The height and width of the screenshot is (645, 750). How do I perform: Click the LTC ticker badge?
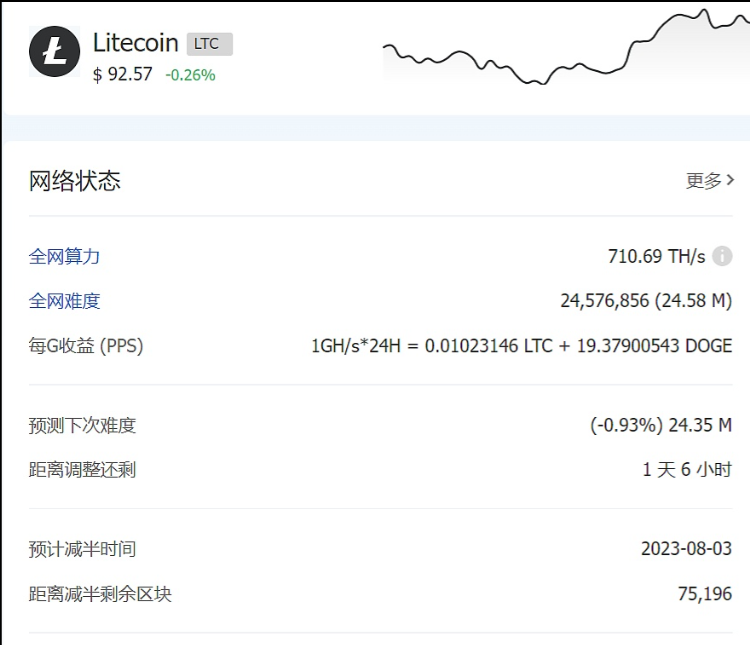[210, 44]
